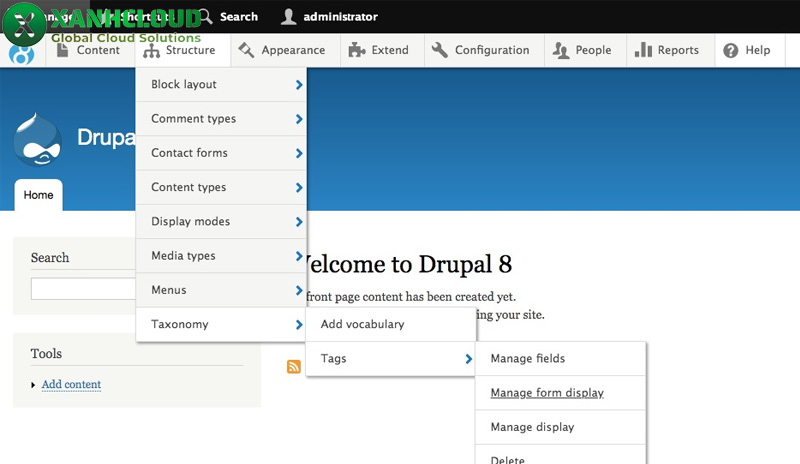Expand the Display modes submenu arrow
Screen dimensions: 800x464
(299, 222)
